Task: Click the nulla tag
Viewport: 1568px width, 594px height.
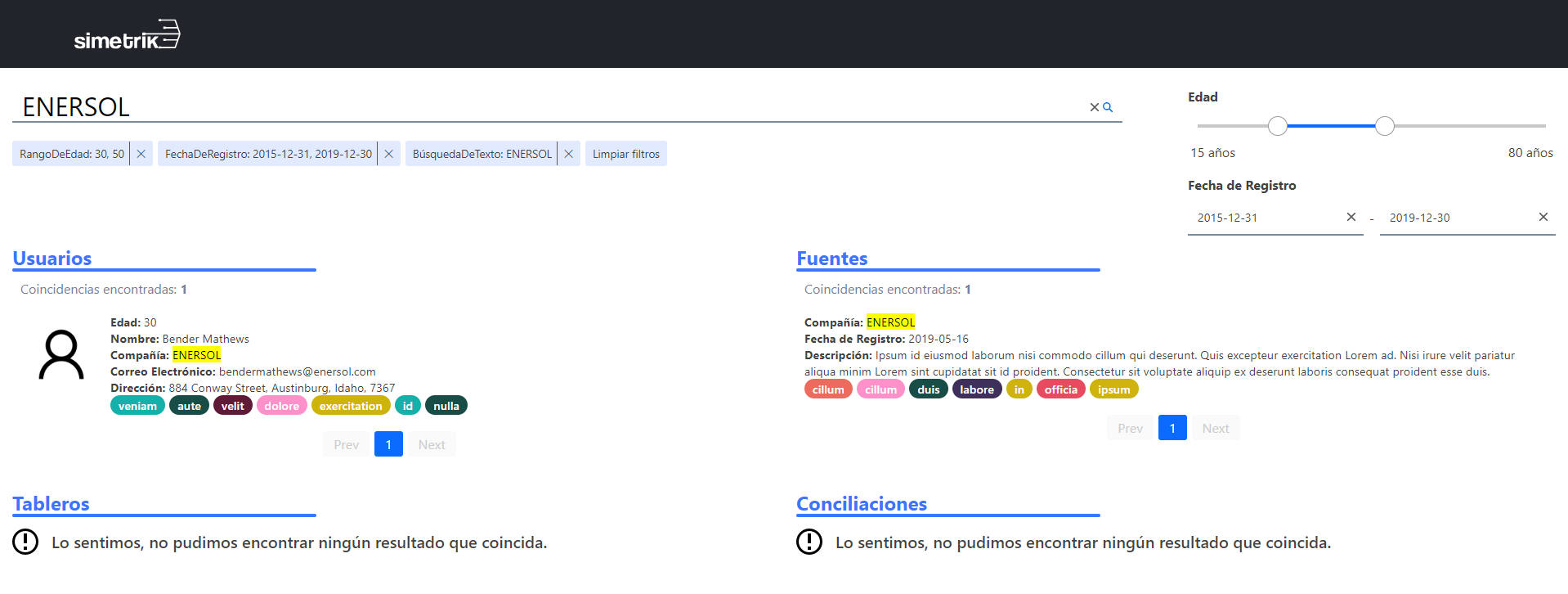Action: click(446, 406)
